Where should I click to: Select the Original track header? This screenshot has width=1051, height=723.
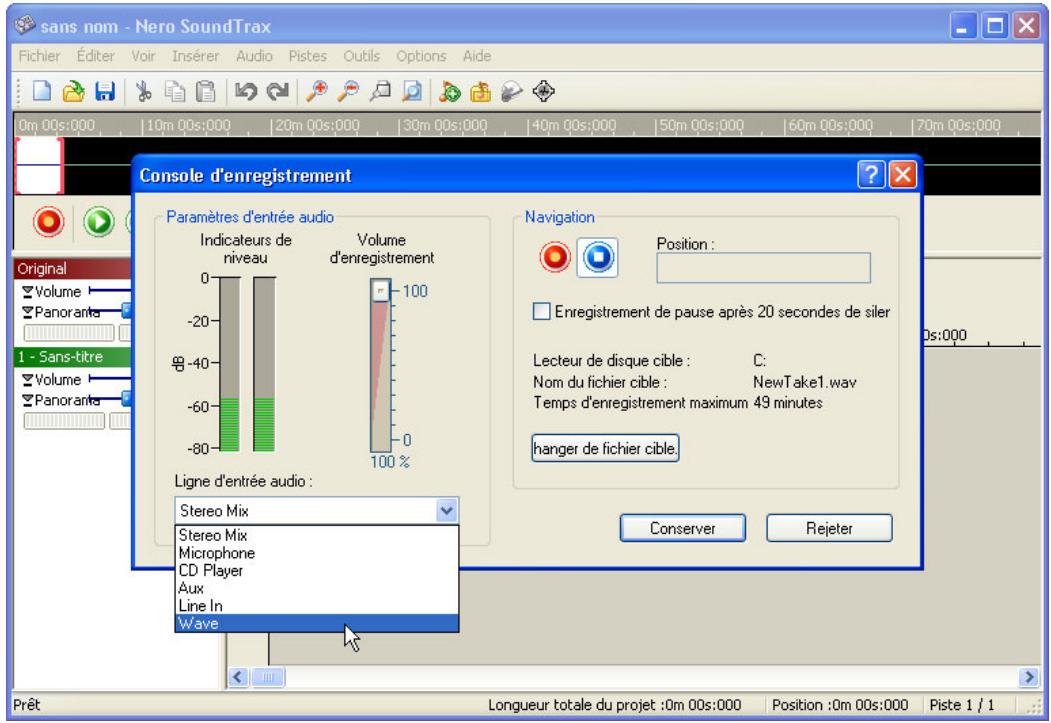point(72,269)
